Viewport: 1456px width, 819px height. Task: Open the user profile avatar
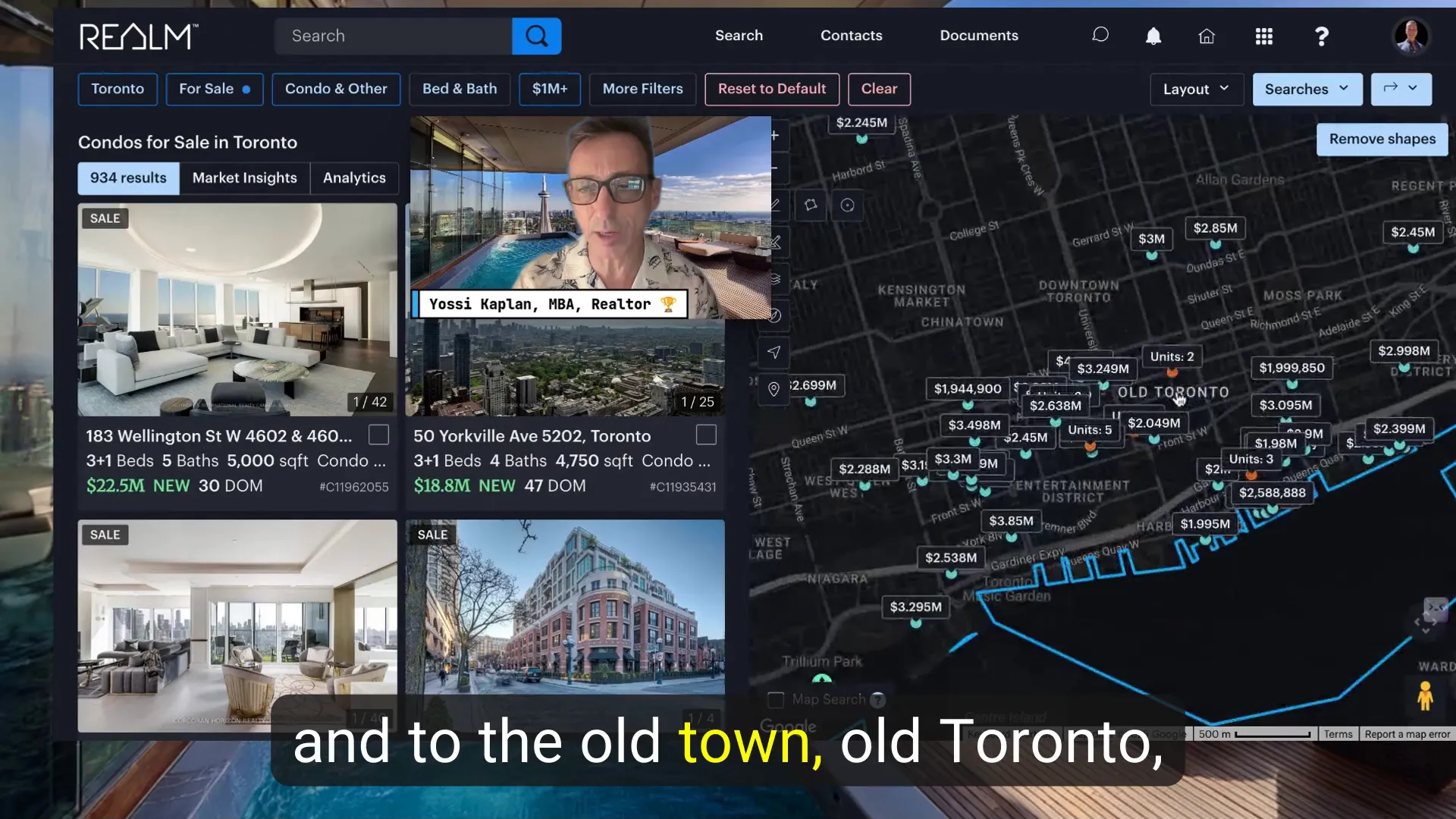[1410, 36]
